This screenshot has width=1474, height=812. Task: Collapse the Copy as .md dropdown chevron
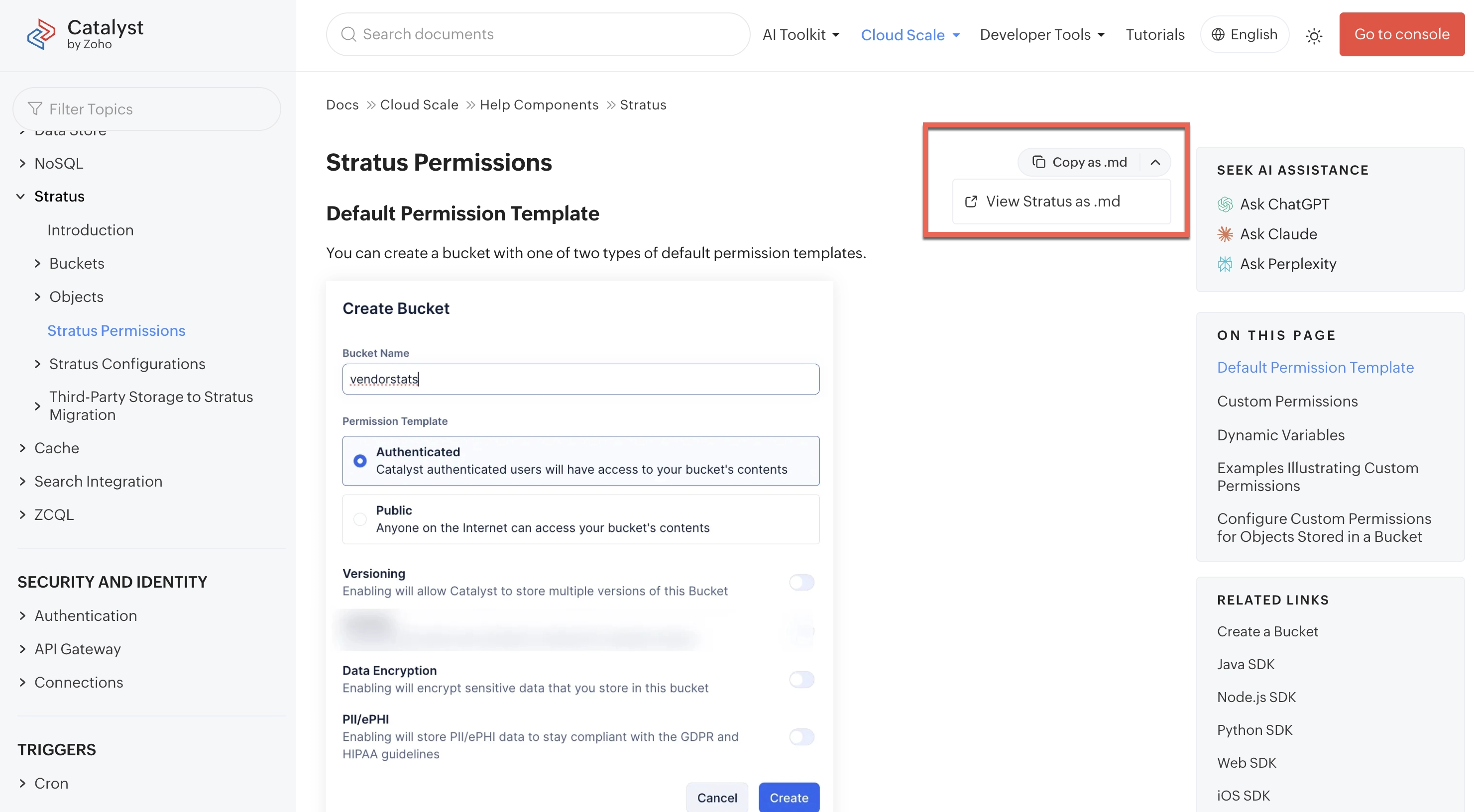(1155, 162)
